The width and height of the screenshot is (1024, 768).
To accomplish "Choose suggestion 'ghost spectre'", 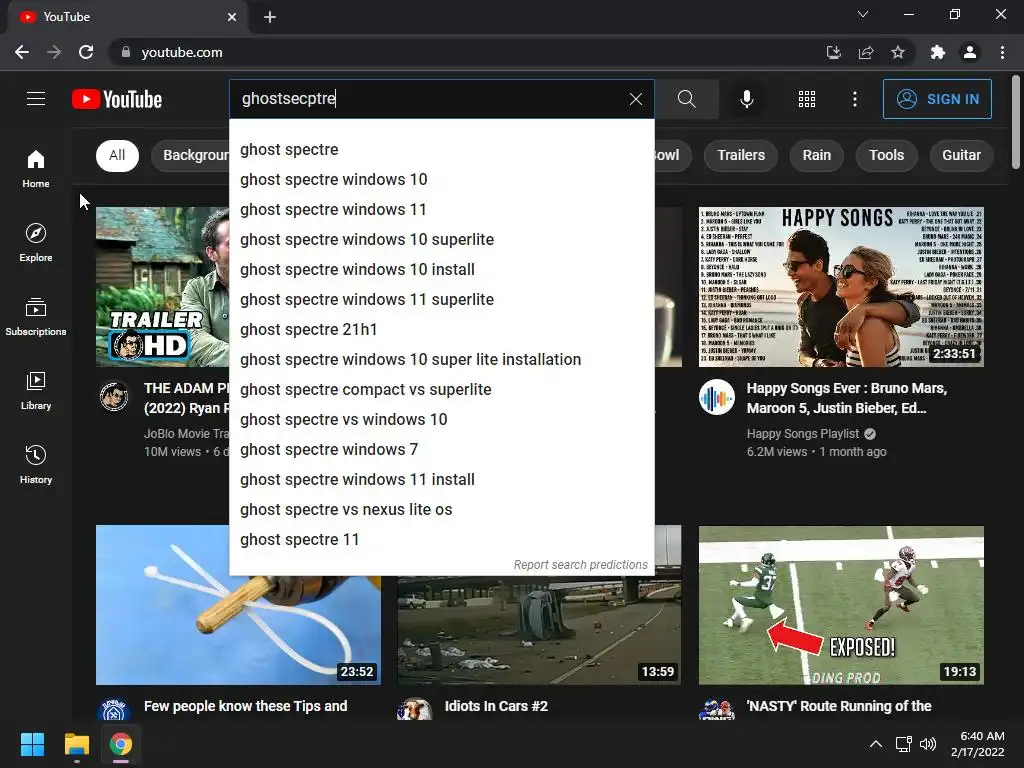I will [442, 150].
